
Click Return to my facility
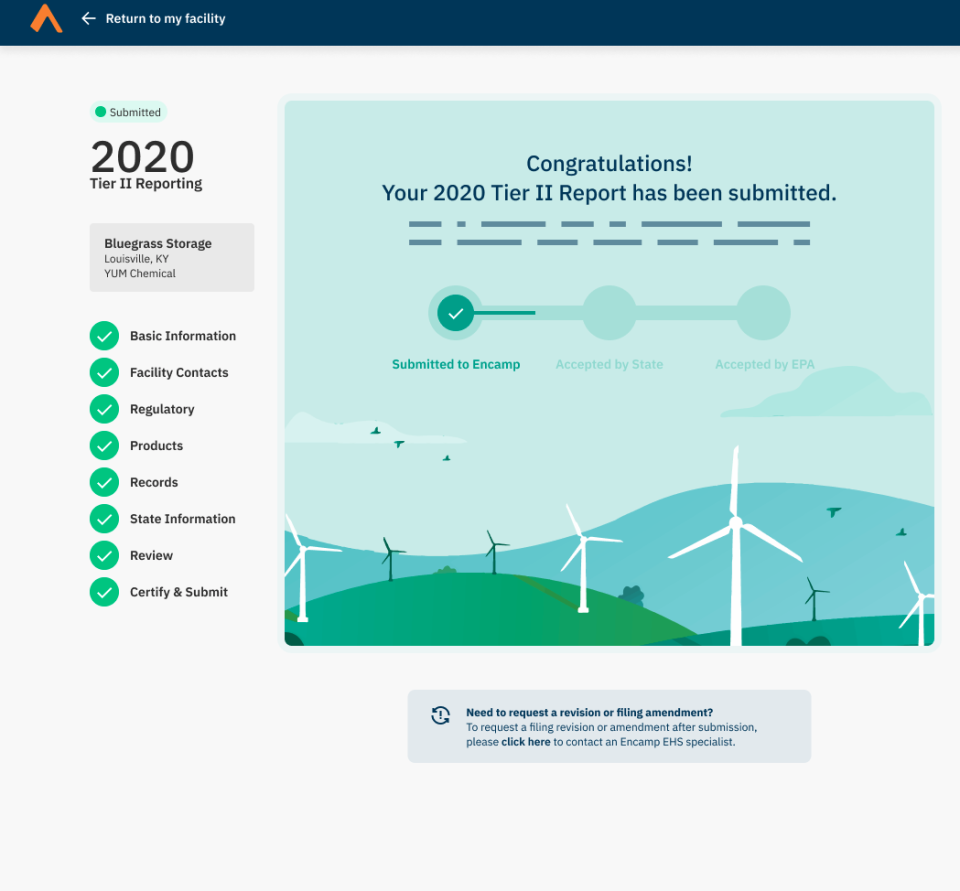tap(166, 18)
